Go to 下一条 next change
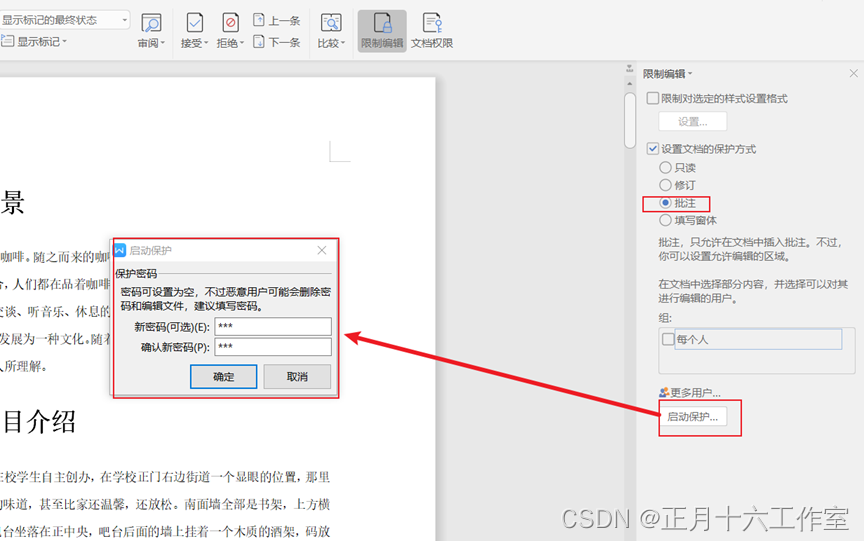Image resolution: width=864 pixels, height=541 pixels. (x=277, y=42)
